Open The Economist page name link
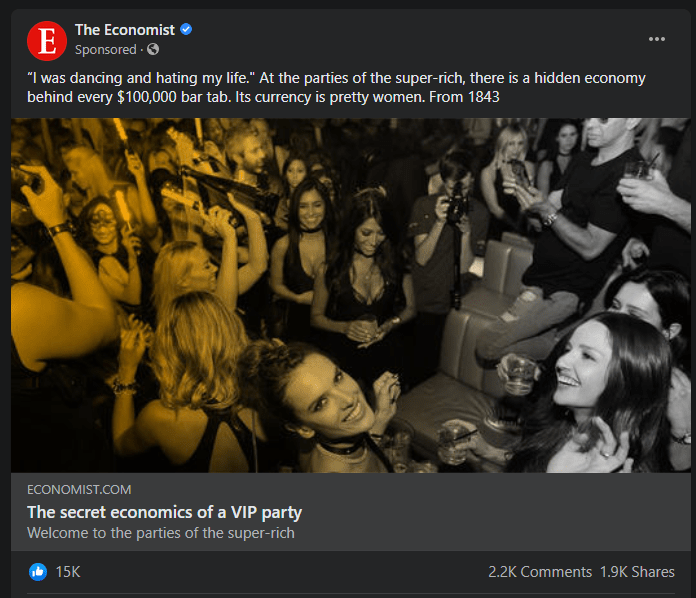Viewport: 696px width, 598px height. pyautogui.click(x=125, y=30)
